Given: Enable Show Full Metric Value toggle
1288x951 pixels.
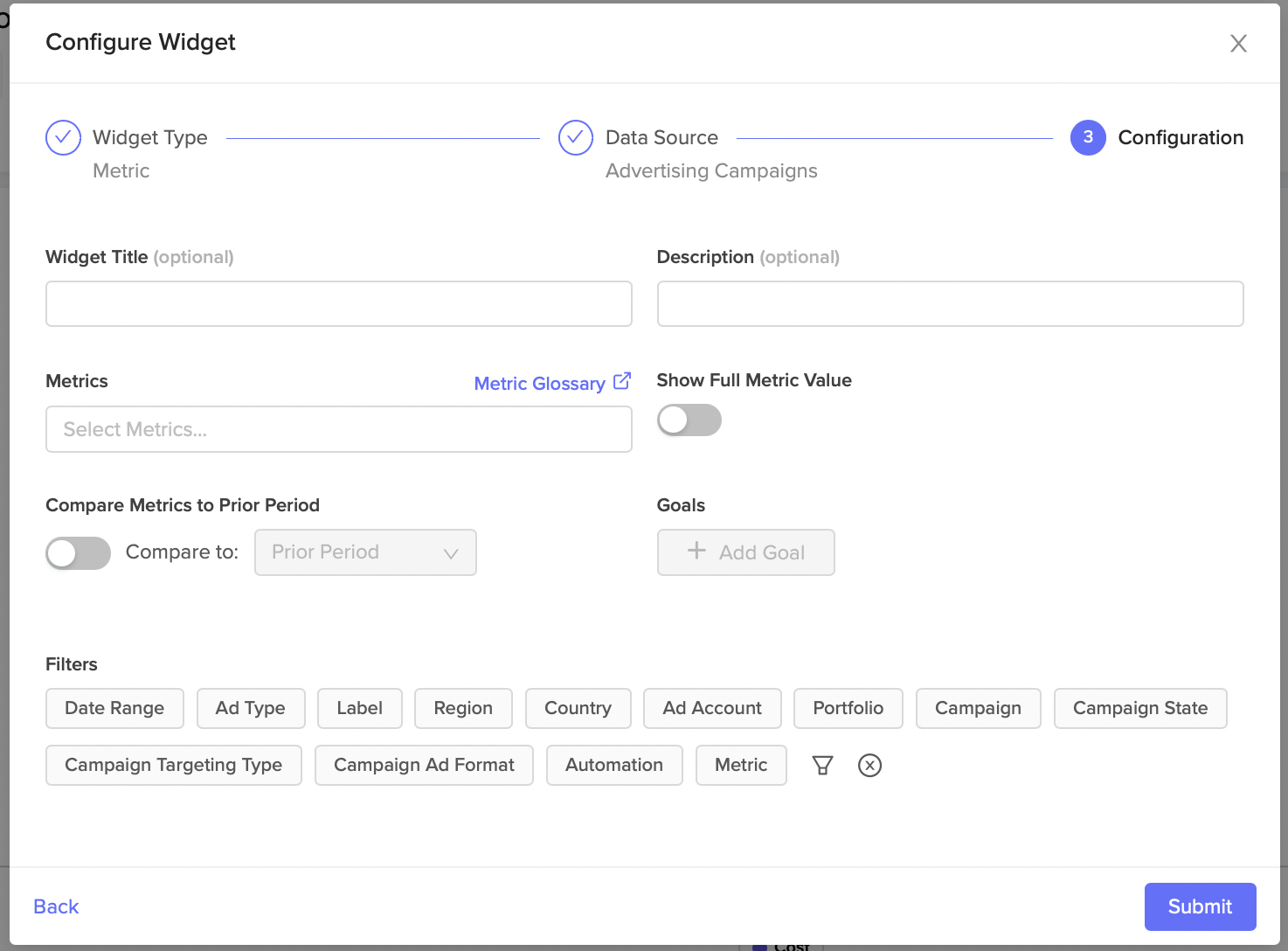Looking at the screenshot, I should pos(689,420).
